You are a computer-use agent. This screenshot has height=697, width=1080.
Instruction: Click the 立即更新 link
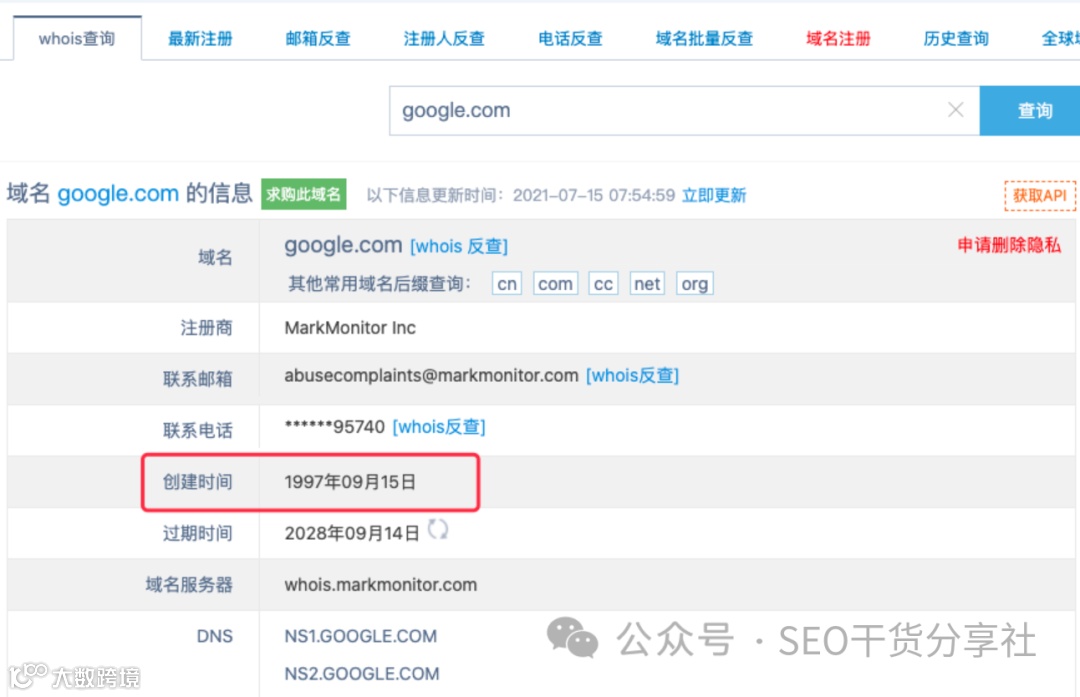click(x=714, y=196)
